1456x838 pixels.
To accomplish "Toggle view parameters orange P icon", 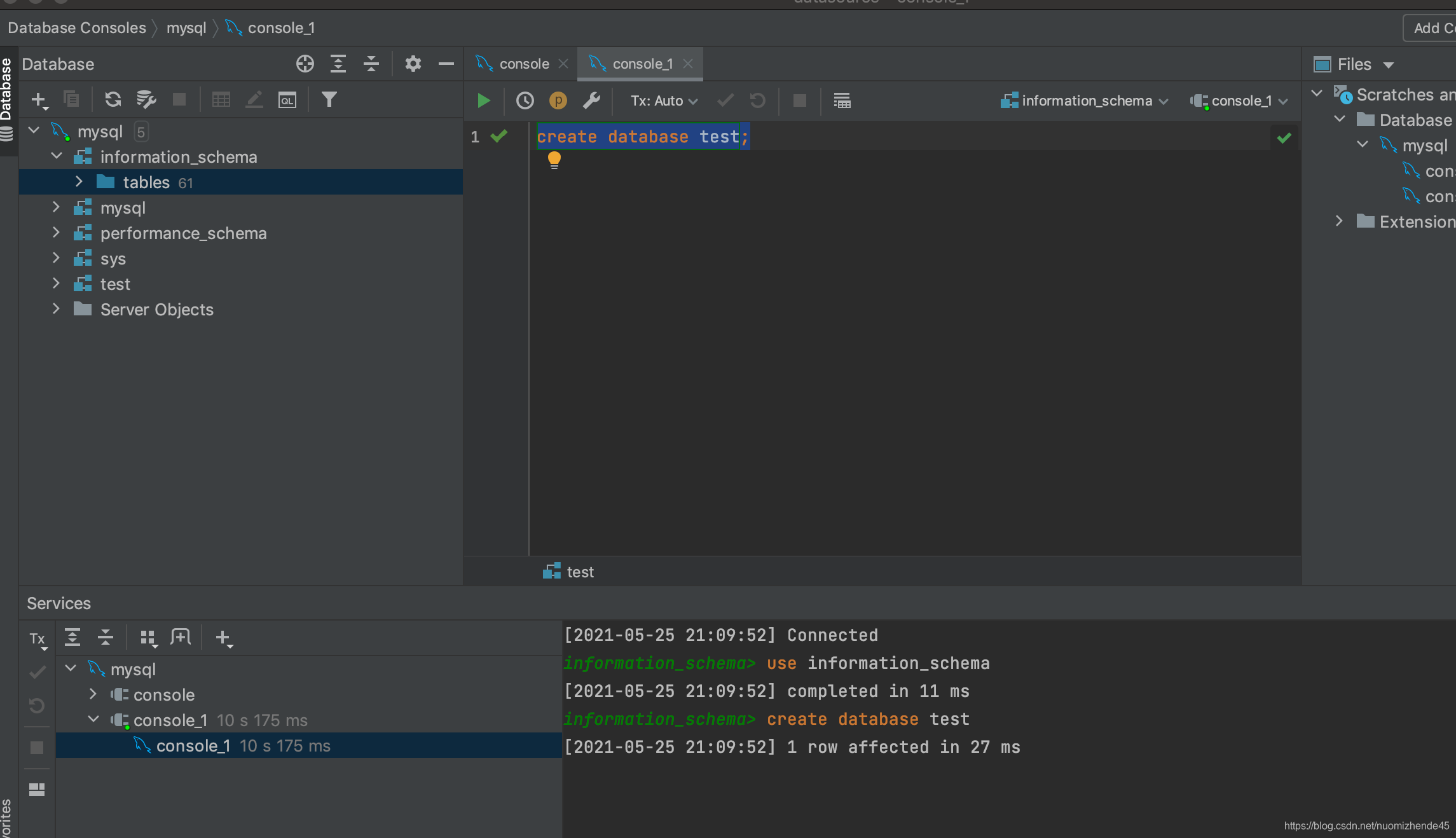I will pyautogui.click(x=558, y=100).
